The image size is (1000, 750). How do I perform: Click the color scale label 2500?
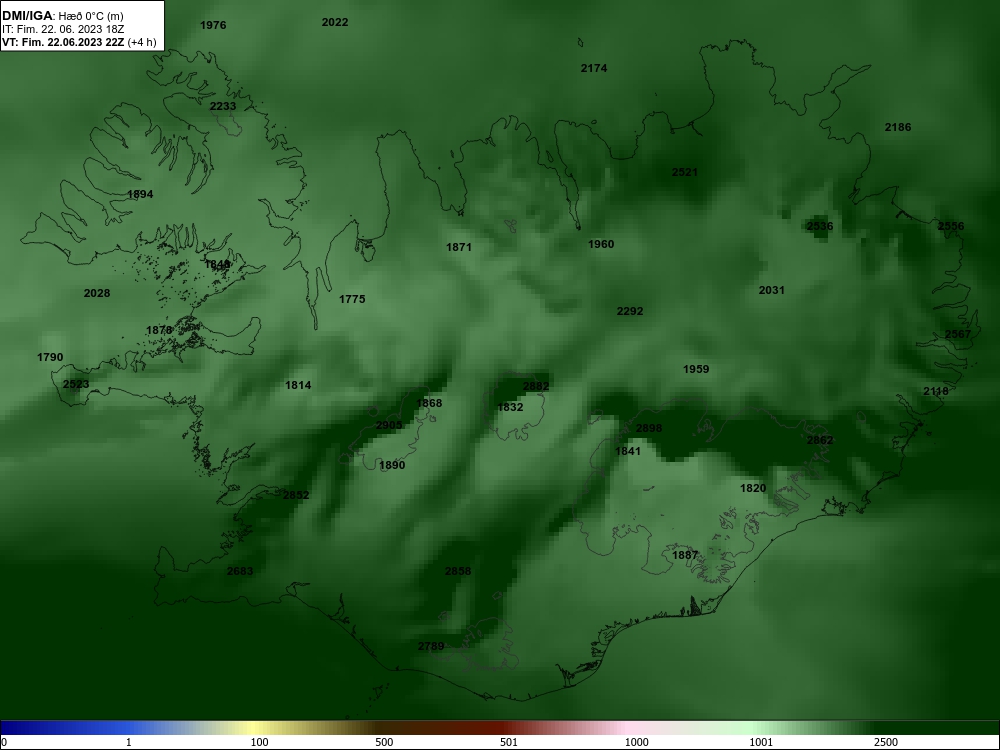(886, 742)
